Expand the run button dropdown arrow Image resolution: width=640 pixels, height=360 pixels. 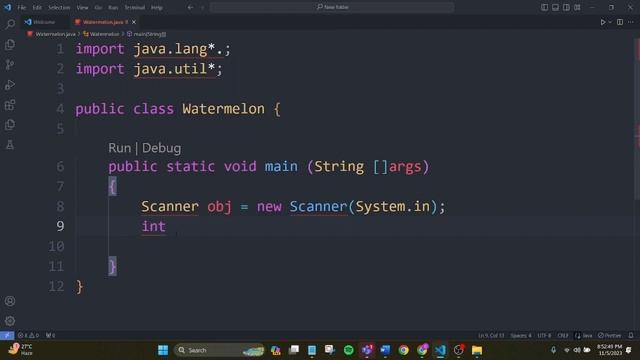[x=610, y=22]
